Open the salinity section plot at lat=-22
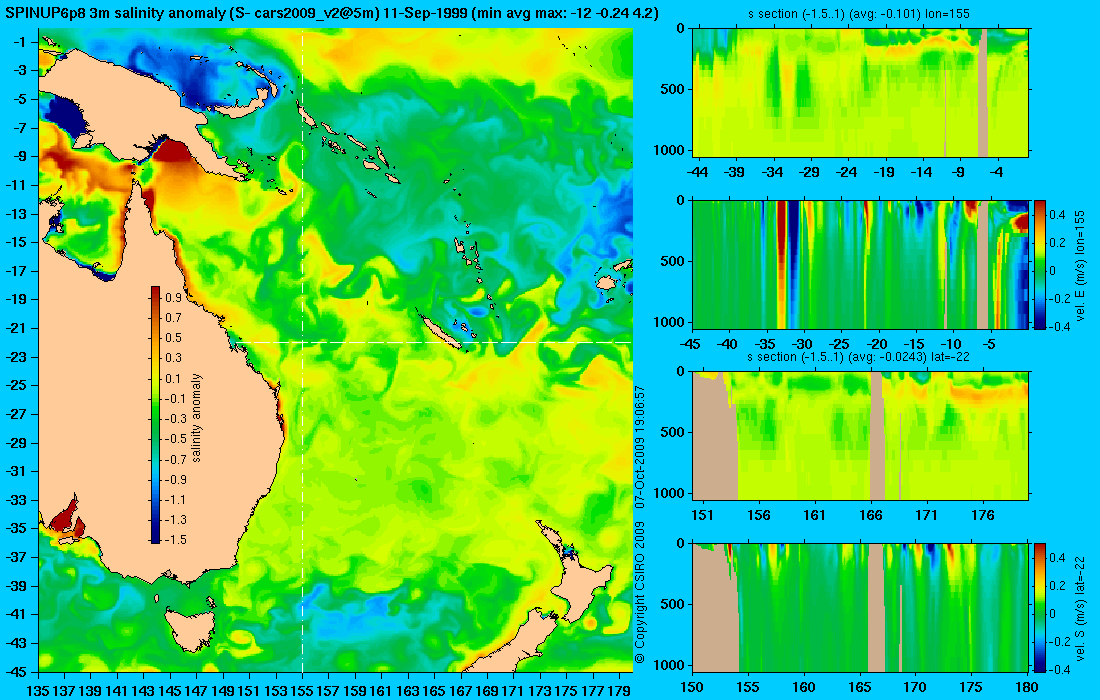The height and width of the screenshot is (700, 1100). click(860, 435)
